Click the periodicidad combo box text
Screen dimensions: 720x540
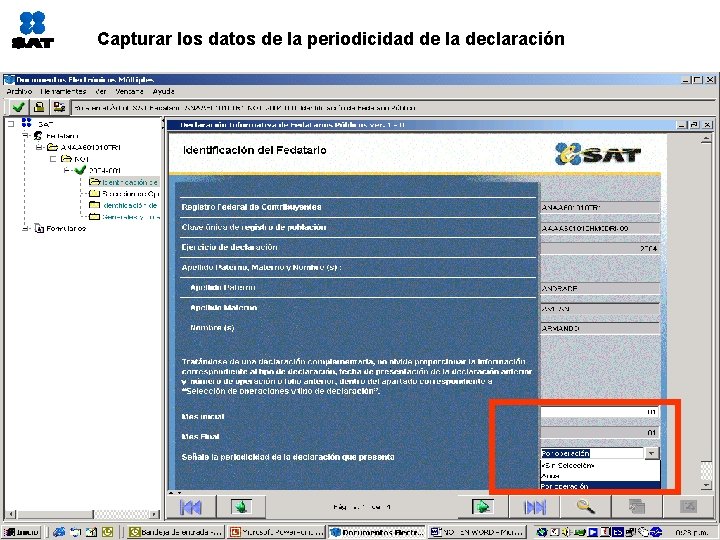click(592, 453)
